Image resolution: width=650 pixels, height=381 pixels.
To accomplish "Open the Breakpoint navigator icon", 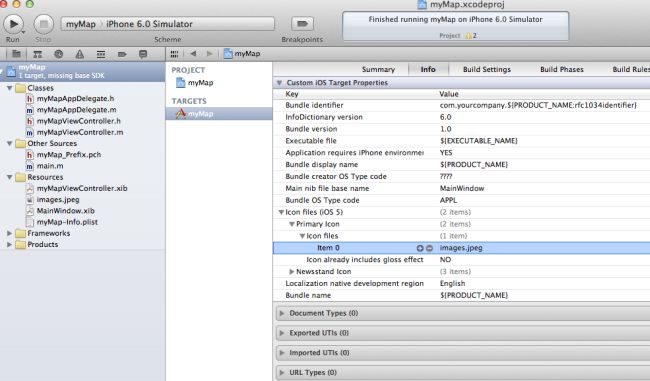I will click(x=122, y=54).
